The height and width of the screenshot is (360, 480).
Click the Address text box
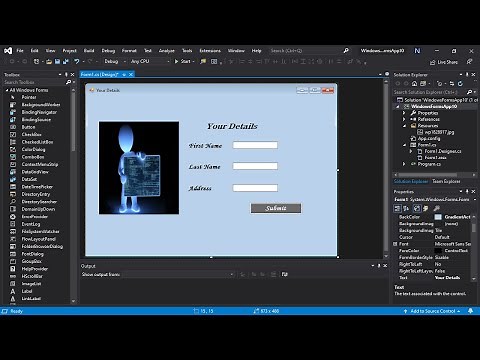pos(255,188)
